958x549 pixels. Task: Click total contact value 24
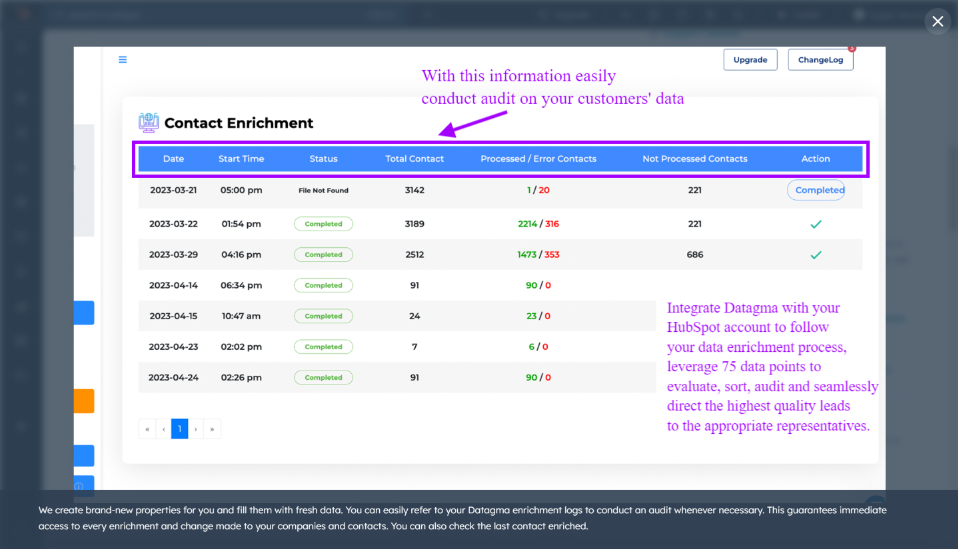point(414,316)
